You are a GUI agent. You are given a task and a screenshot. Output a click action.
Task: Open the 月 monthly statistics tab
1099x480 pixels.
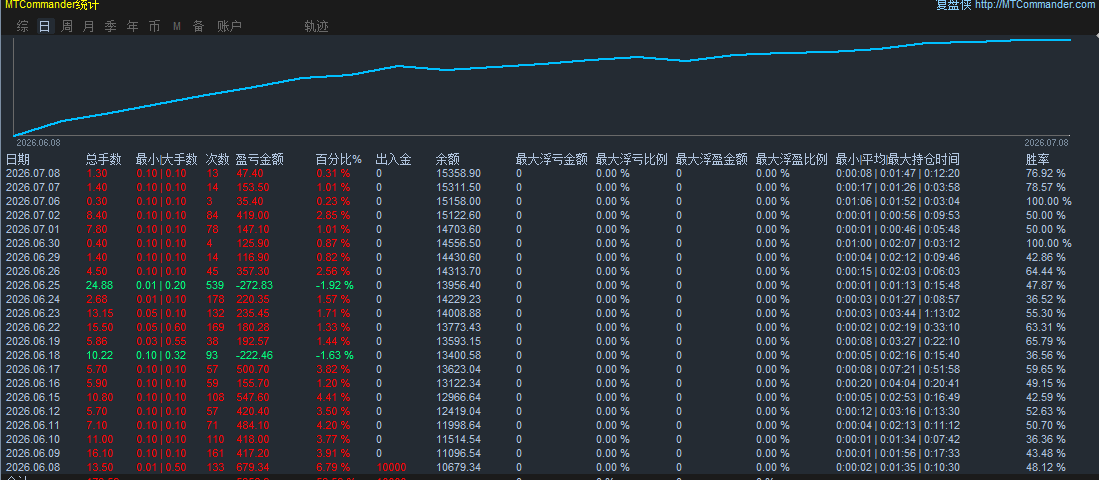88,27
